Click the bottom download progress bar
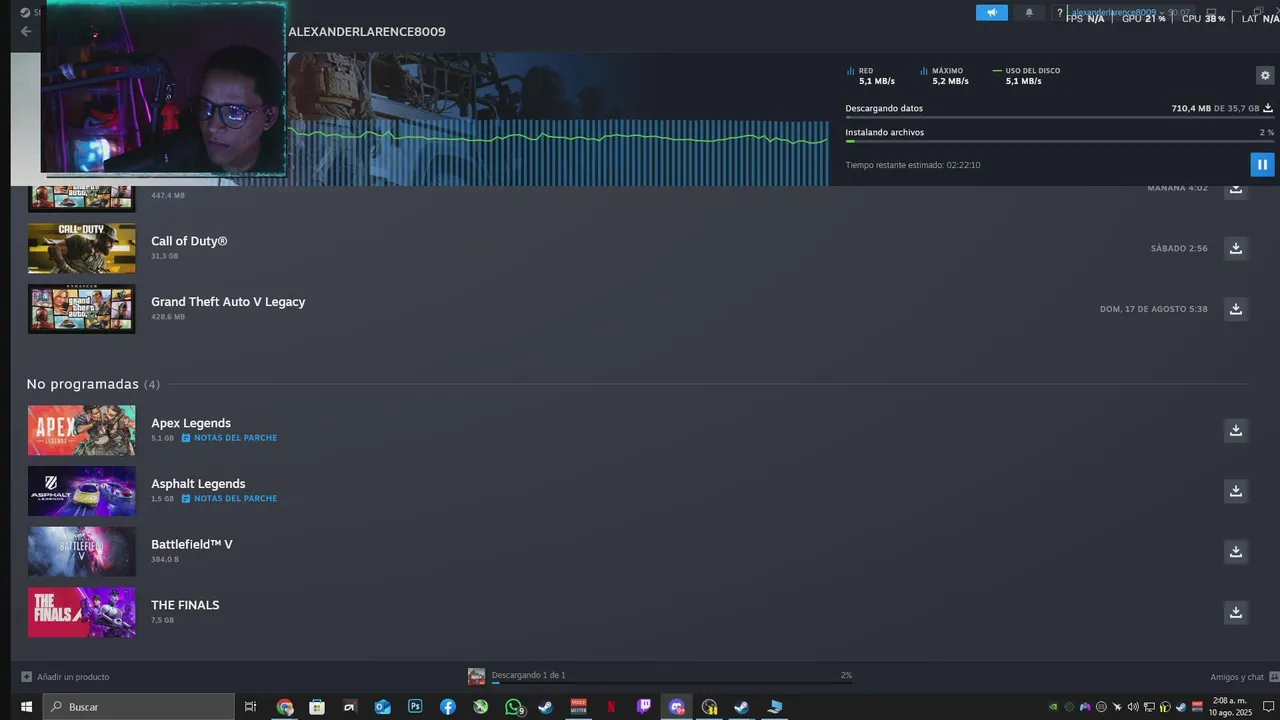This screenshot has width=1280, height=720. click(671, 683)
